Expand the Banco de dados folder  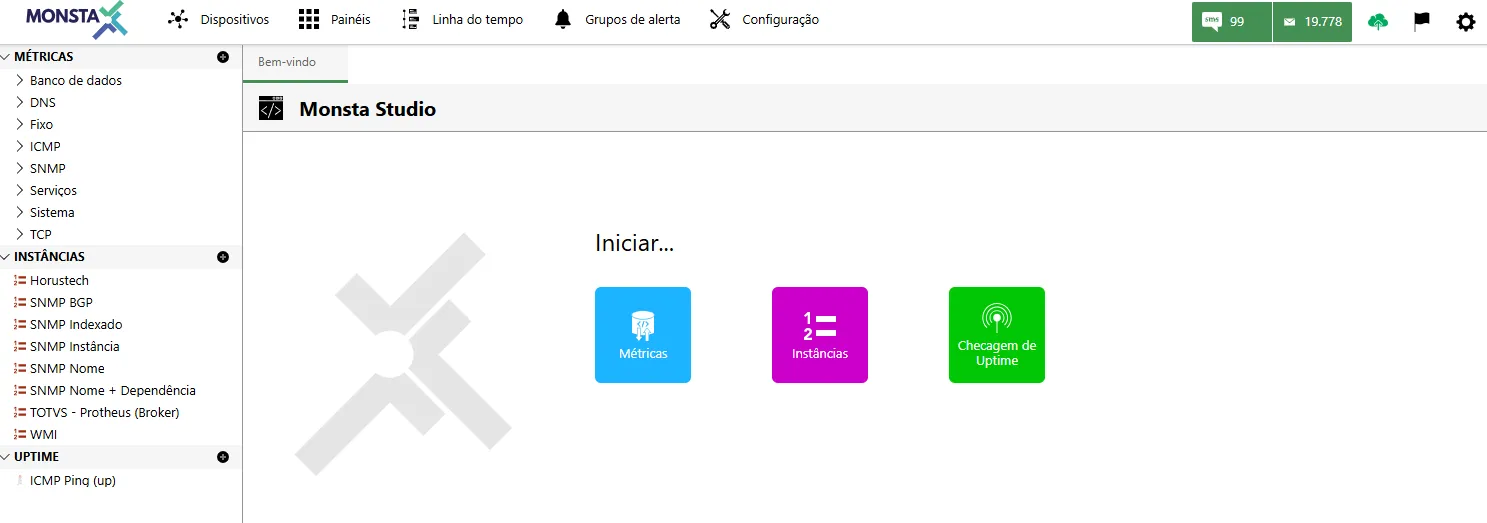pos(20,80)
